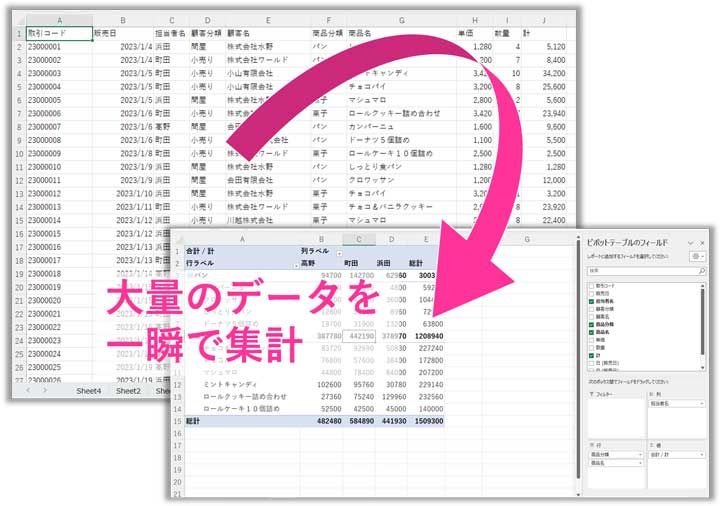Image resolution: width=720 pixels, height=506 pixels.
Task: Close the PivotTable Fields pane
Action: (703, 243)
